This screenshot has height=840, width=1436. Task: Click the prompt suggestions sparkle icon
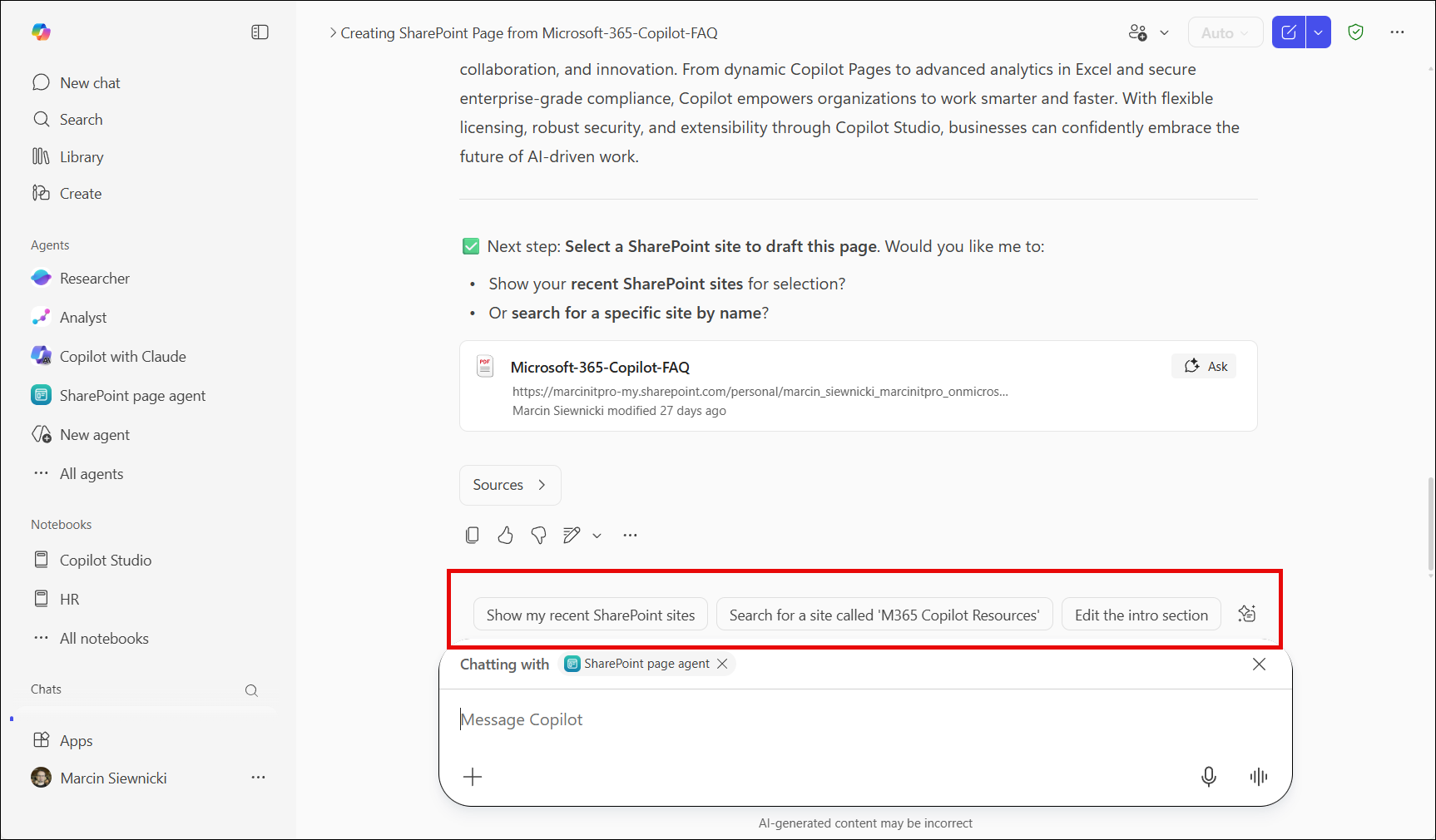coord(1246,614)
